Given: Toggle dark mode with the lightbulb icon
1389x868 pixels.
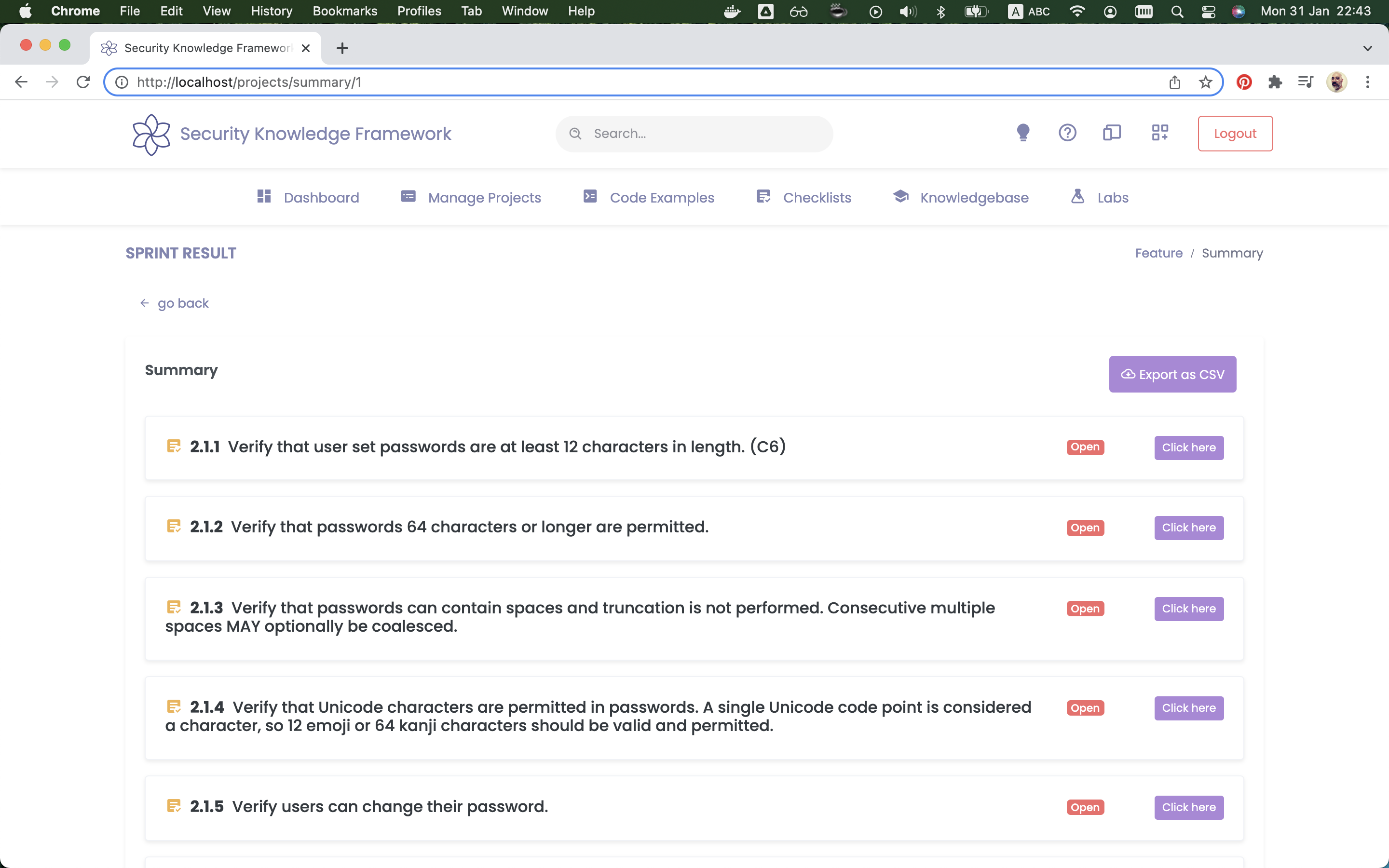Looking at the screenshot, I should tap(1023, 133).
